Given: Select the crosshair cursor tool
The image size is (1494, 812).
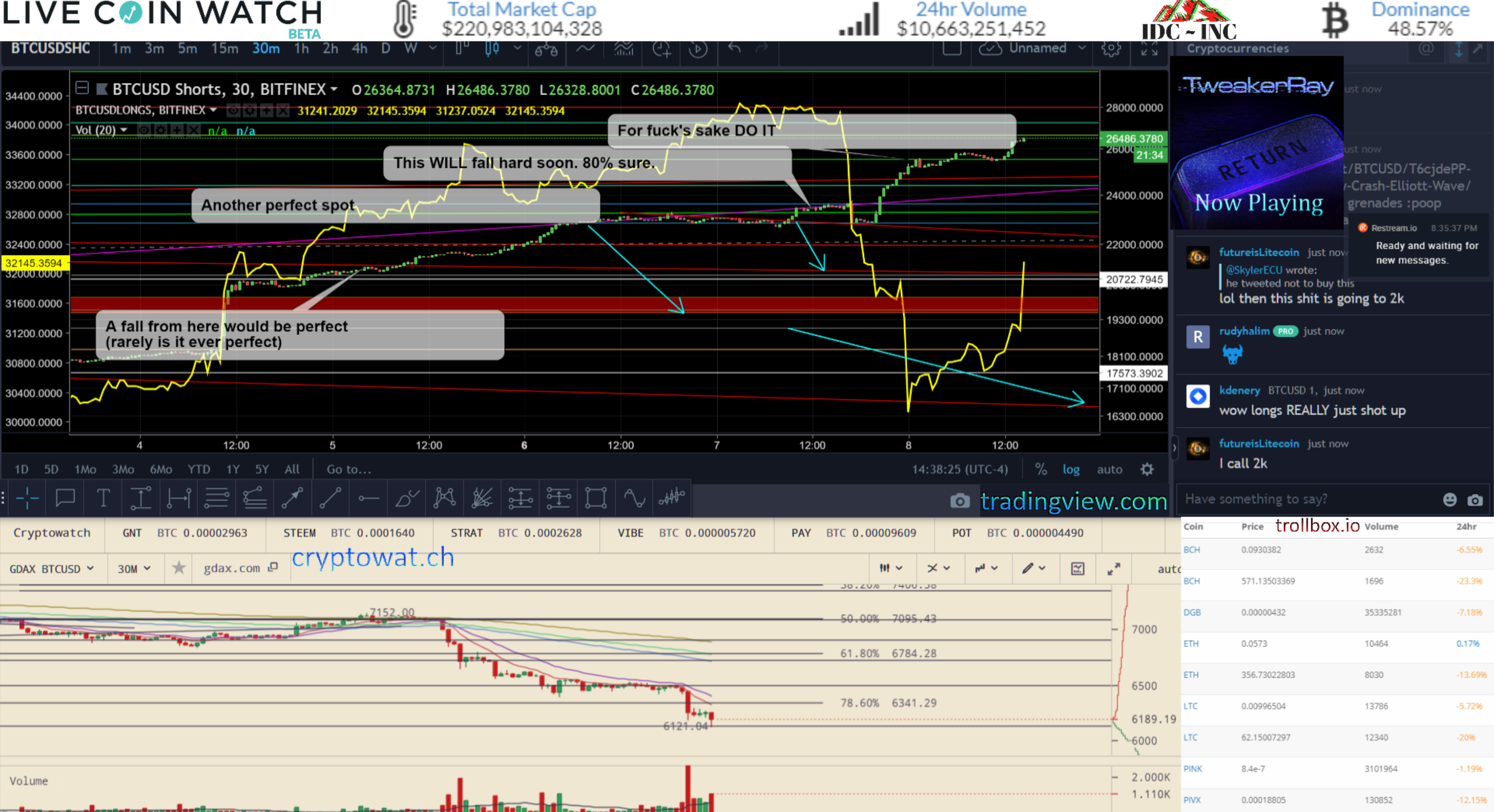Looking at the screenshot, I should pos(27,498).
